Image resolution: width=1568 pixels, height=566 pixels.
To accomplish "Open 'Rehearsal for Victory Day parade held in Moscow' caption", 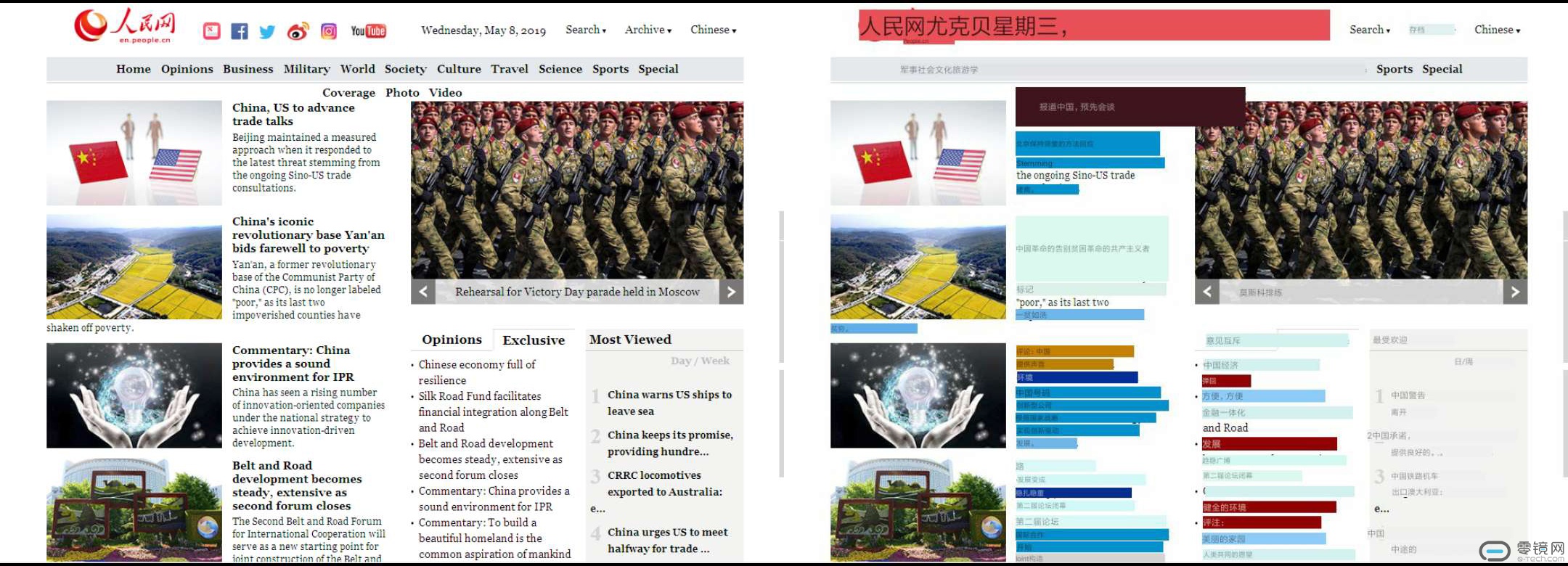I will point(577,292).
